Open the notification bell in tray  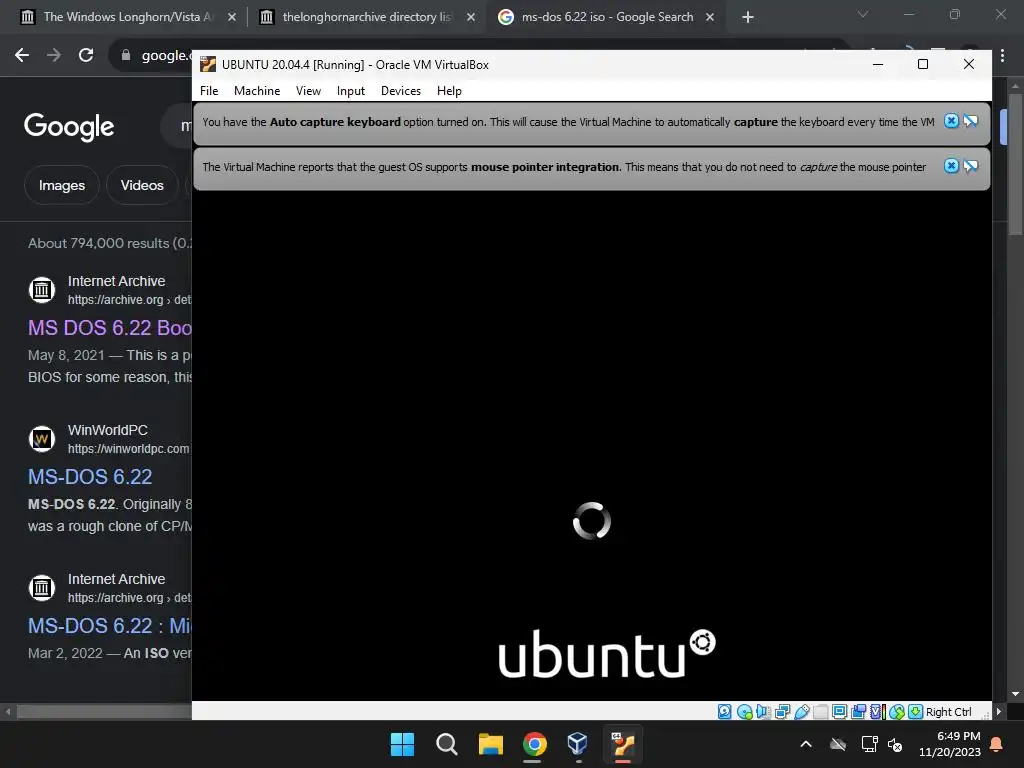[x=997, y=744]
